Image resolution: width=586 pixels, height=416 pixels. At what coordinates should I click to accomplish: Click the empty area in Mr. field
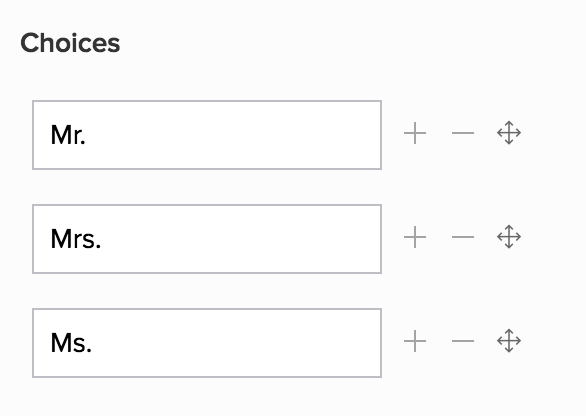[x=232, y=135]
